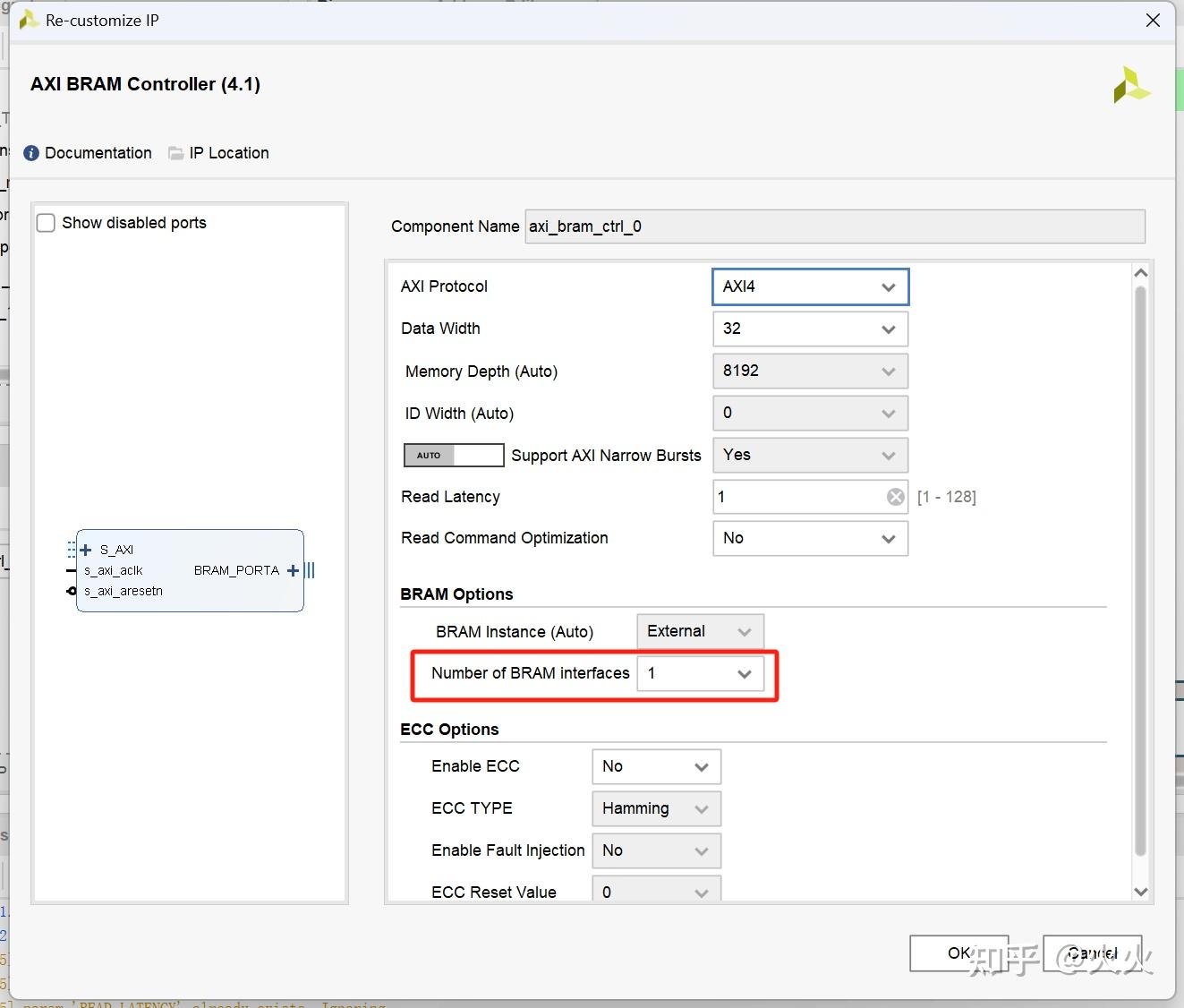Click the OK button
Viewport: 1184px width, 1008px height.
(958, 953)
